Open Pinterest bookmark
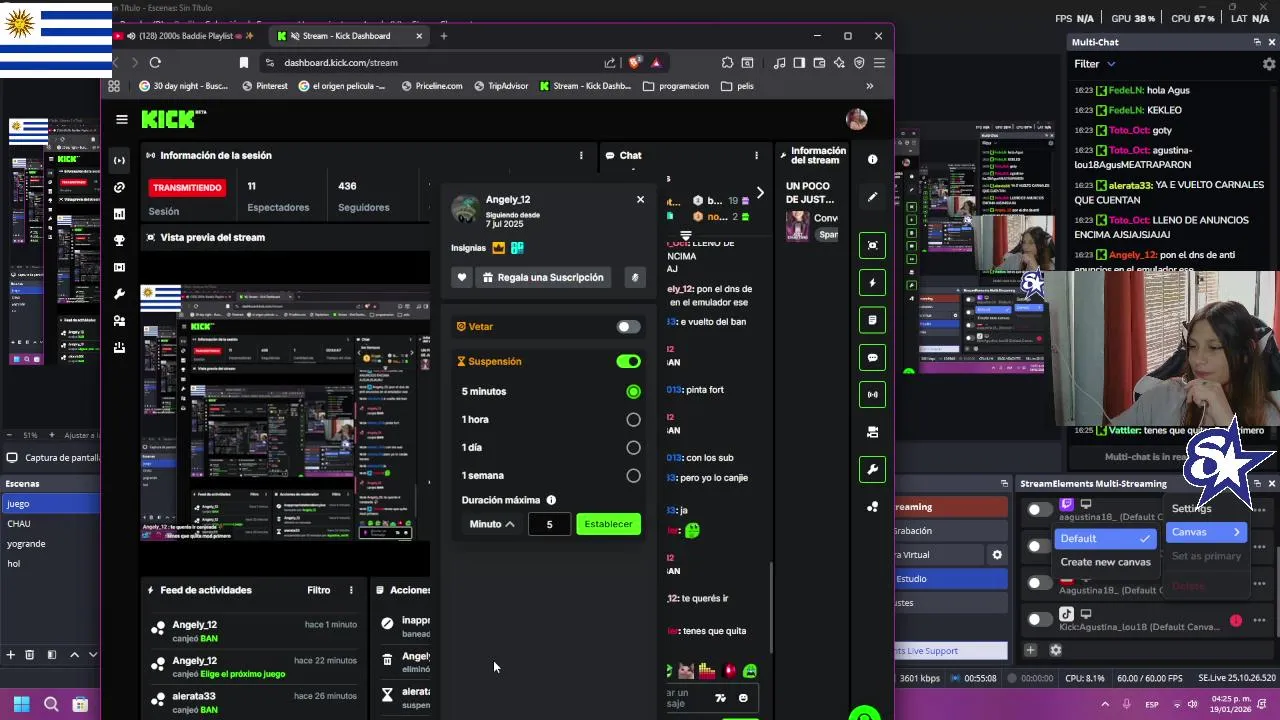The image size is (1280, 720). [264, 86]
